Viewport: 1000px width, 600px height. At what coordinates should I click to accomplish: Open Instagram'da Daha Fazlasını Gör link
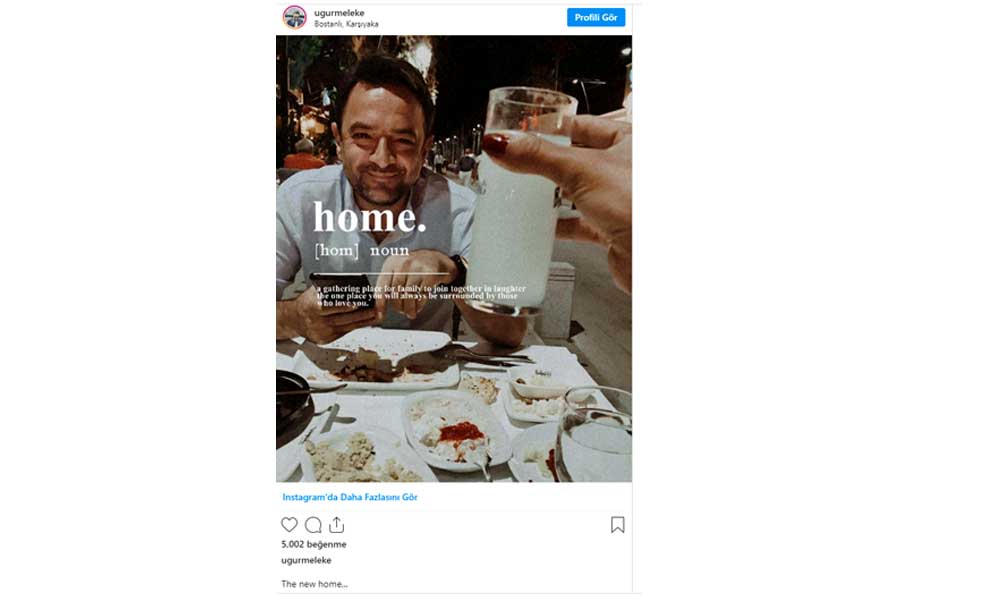click(x=350, y=497)
